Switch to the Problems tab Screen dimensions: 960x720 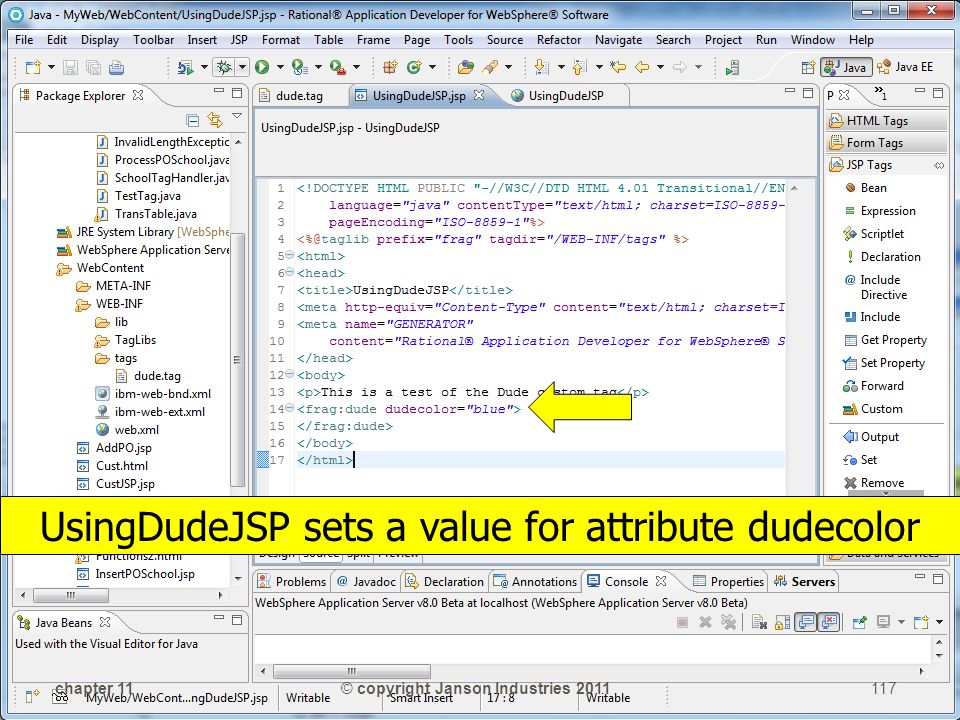tap(292, 581)
